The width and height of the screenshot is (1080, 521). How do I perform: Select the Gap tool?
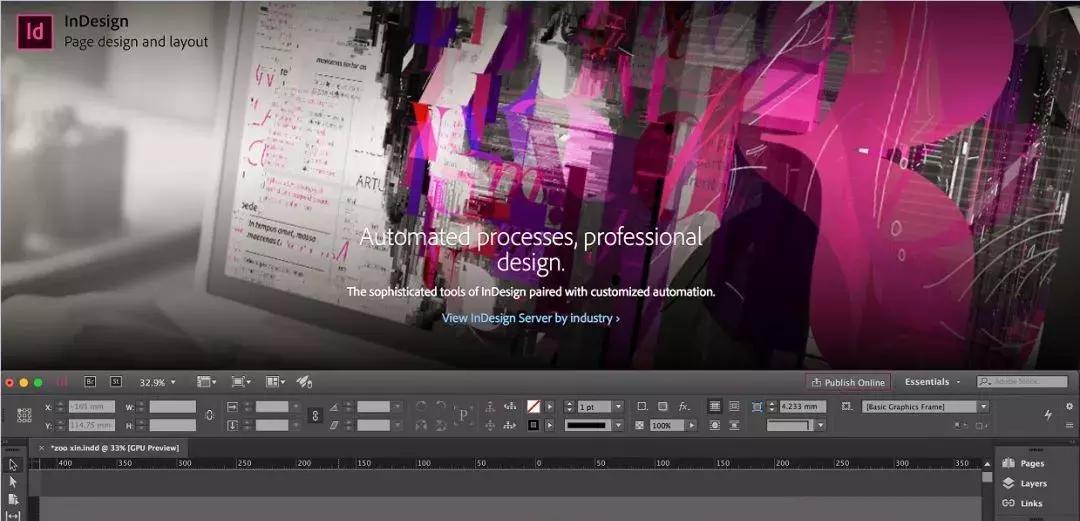coord(13,515)
